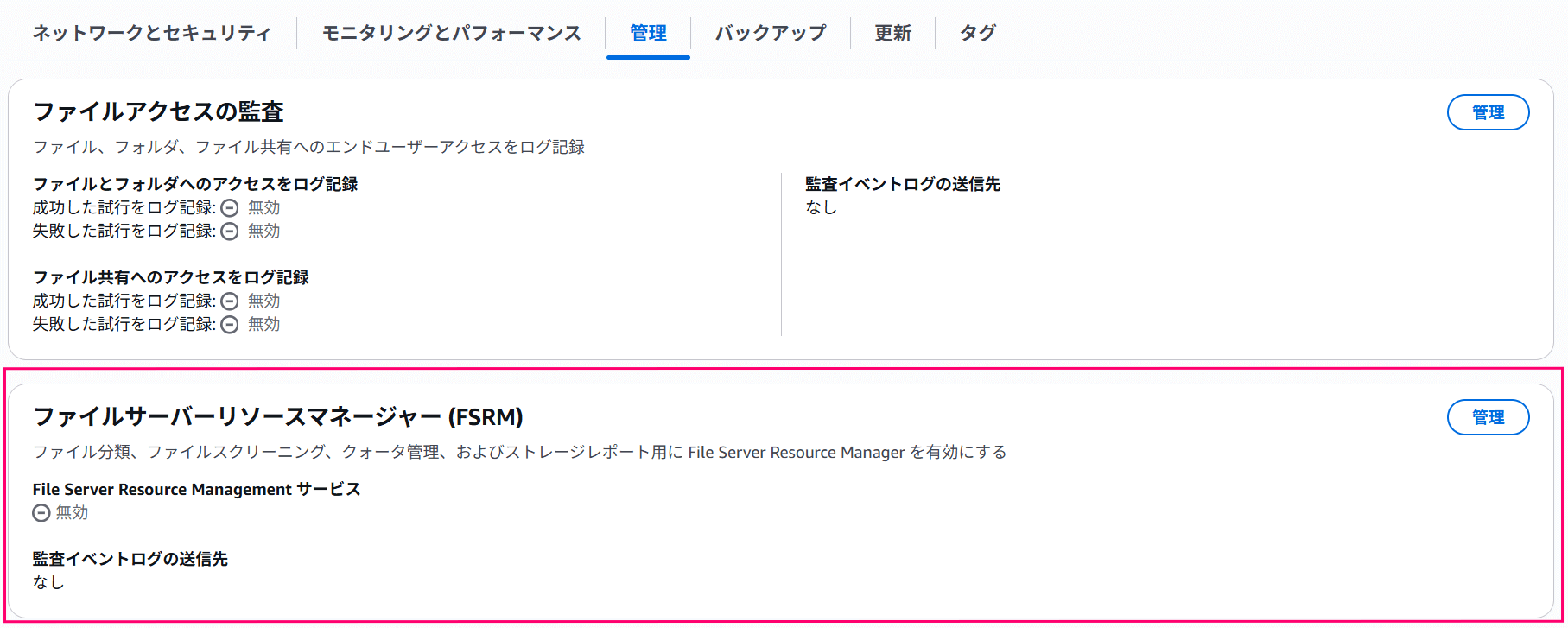Viewport: 1568px width, 628px height.
Task: Click the ファイルとフォルダへのアクセスをログ記録 label
Action: click(195, 184)
